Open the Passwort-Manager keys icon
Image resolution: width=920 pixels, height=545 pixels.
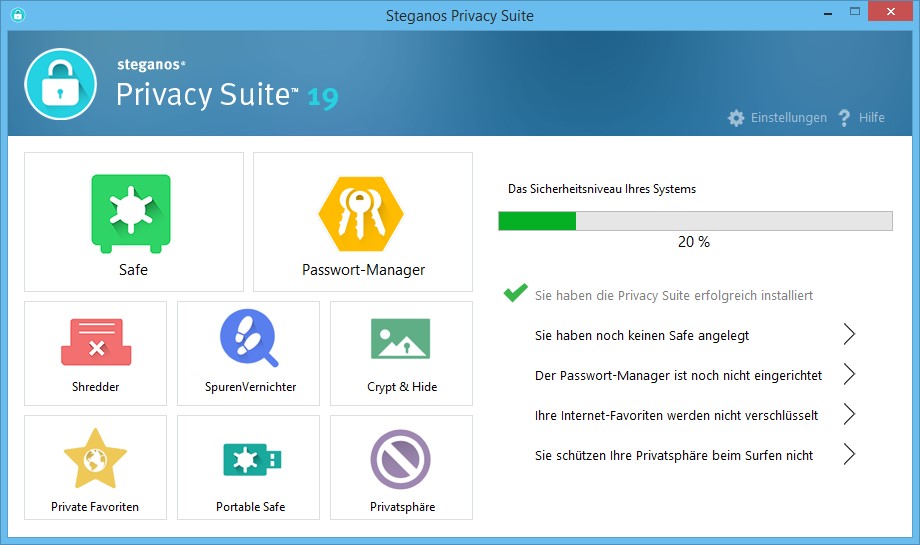click(361, 214)
